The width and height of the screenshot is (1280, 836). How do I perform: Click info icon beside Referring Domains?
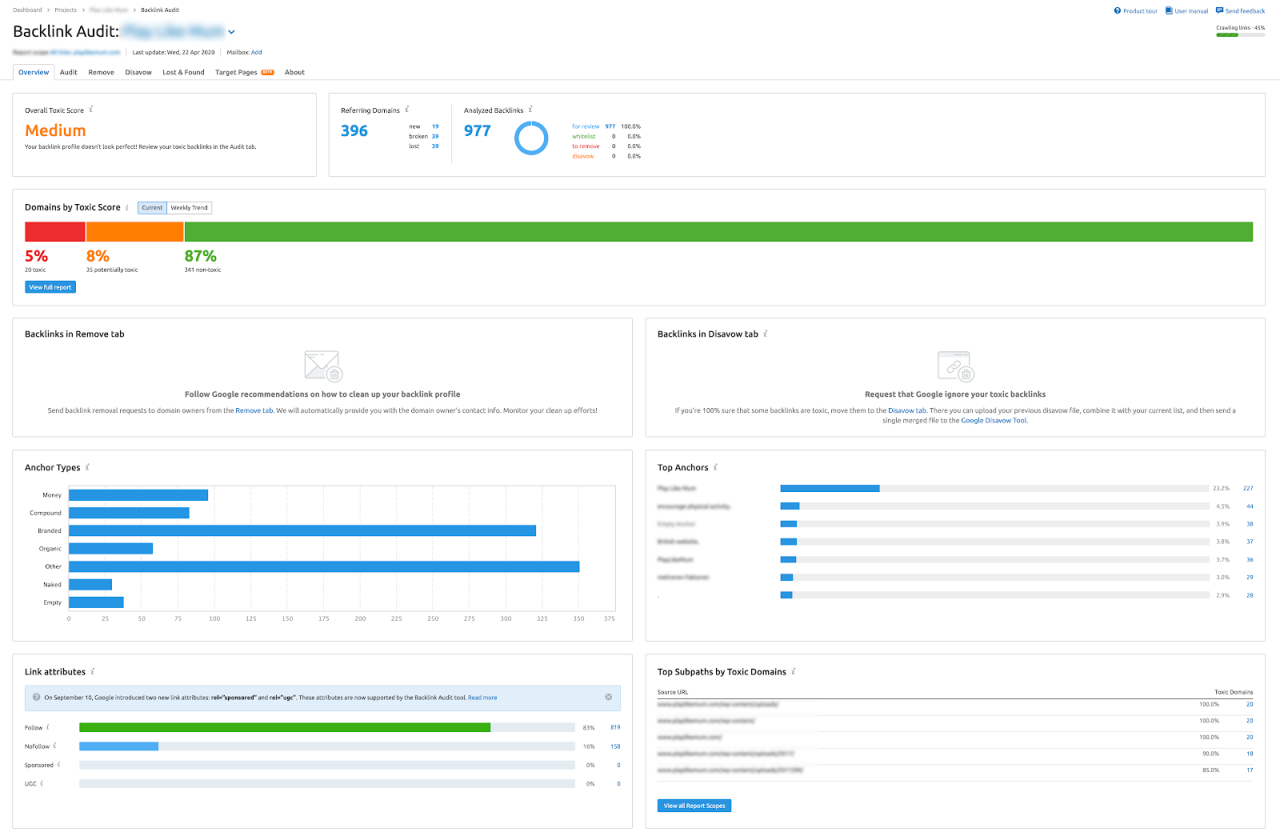[407, 109]
